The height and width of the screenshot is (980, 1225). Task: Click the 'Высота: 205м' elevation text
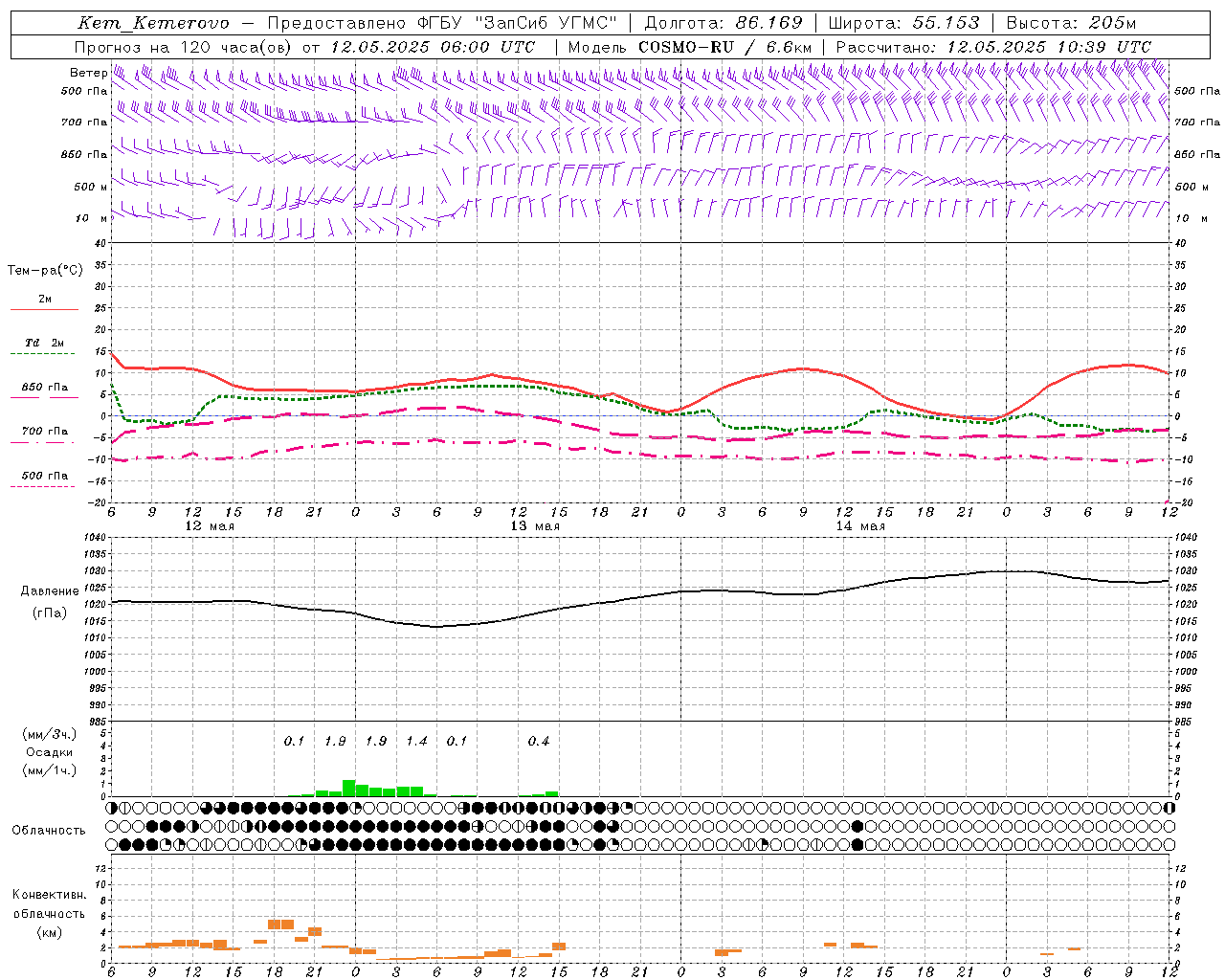coord(1071,23)
